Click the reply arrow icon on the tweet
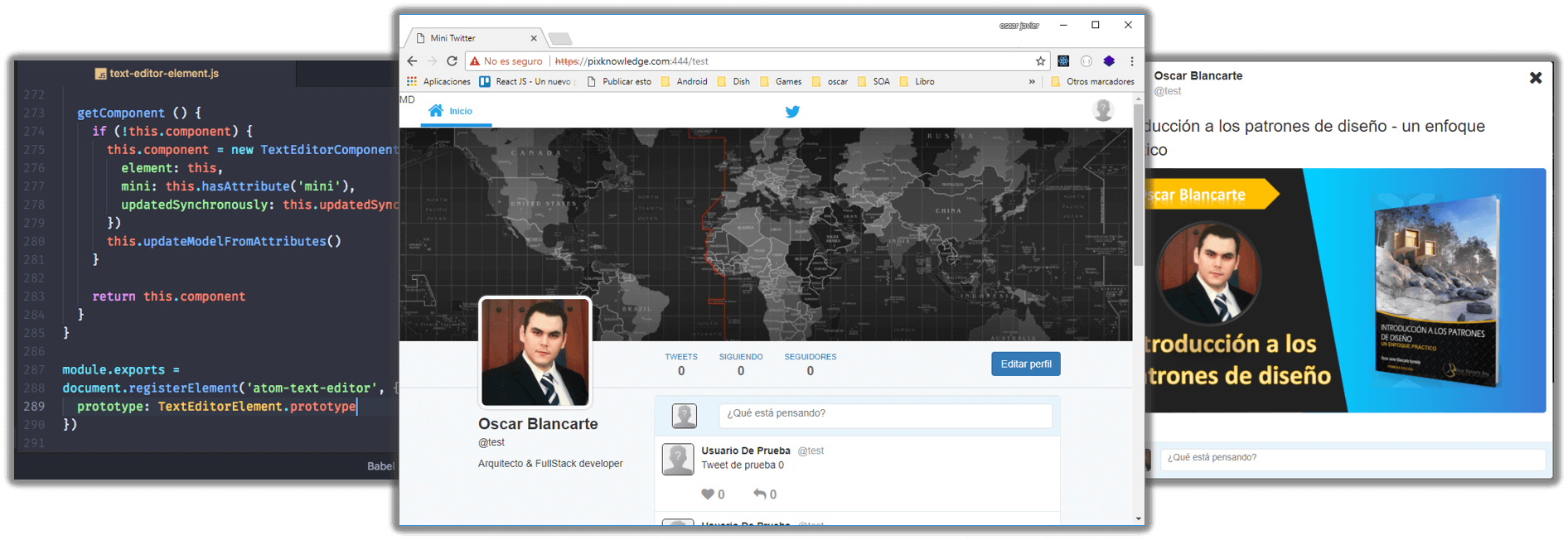The image size is (1568, 540). coord(759,494)
